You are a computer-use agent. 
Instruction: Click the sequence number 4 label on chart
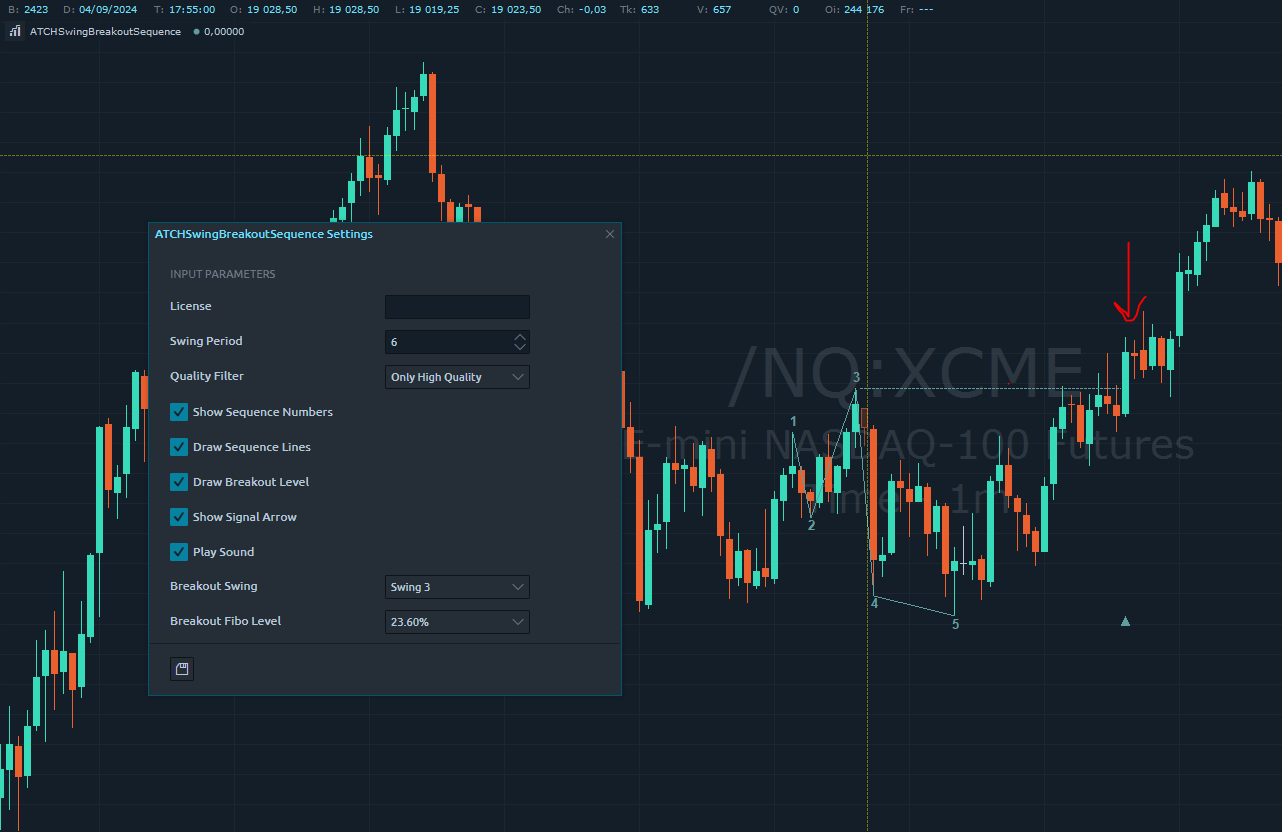874,603
